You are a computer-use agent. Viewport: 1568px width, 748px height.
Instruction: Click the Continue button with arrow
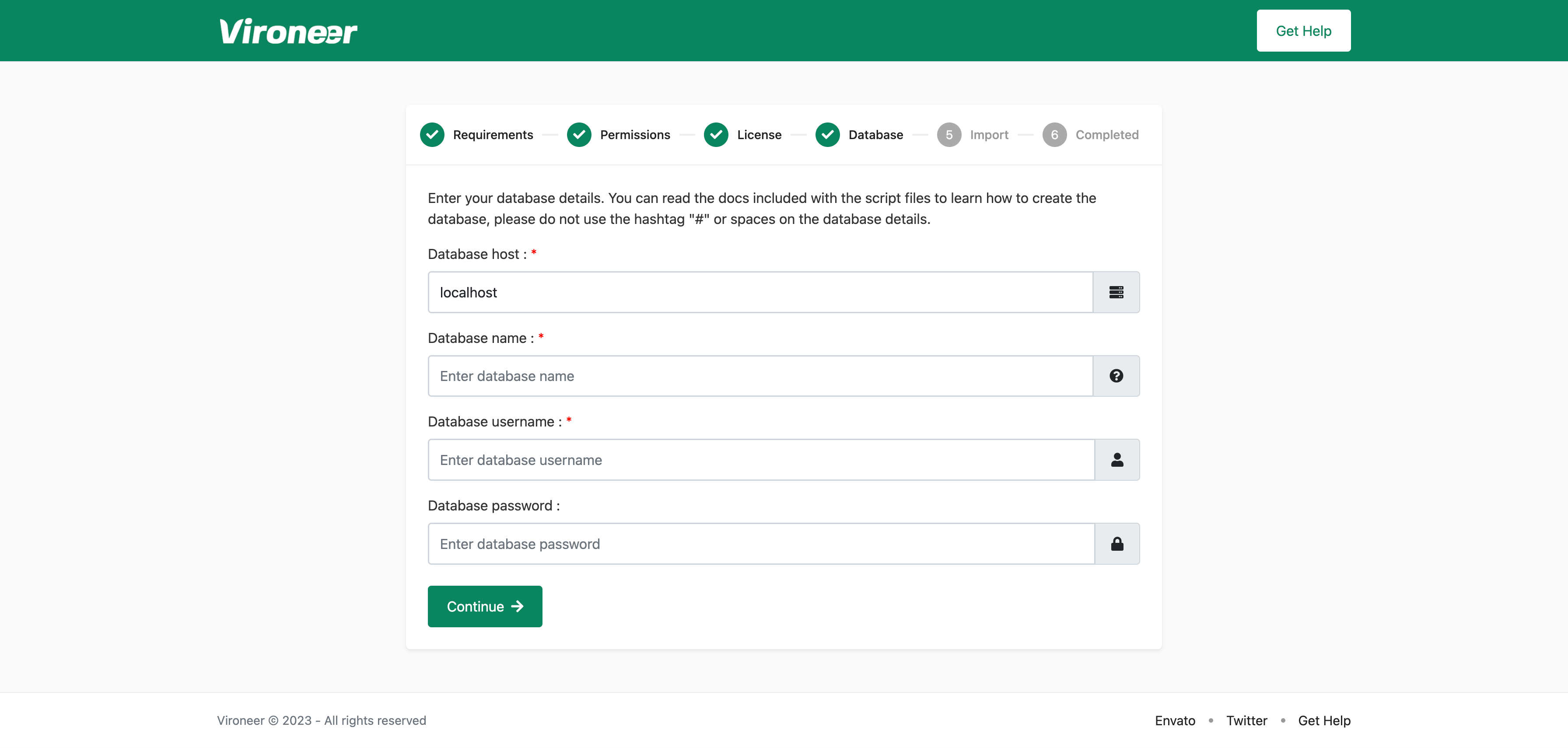pos(484,606)
